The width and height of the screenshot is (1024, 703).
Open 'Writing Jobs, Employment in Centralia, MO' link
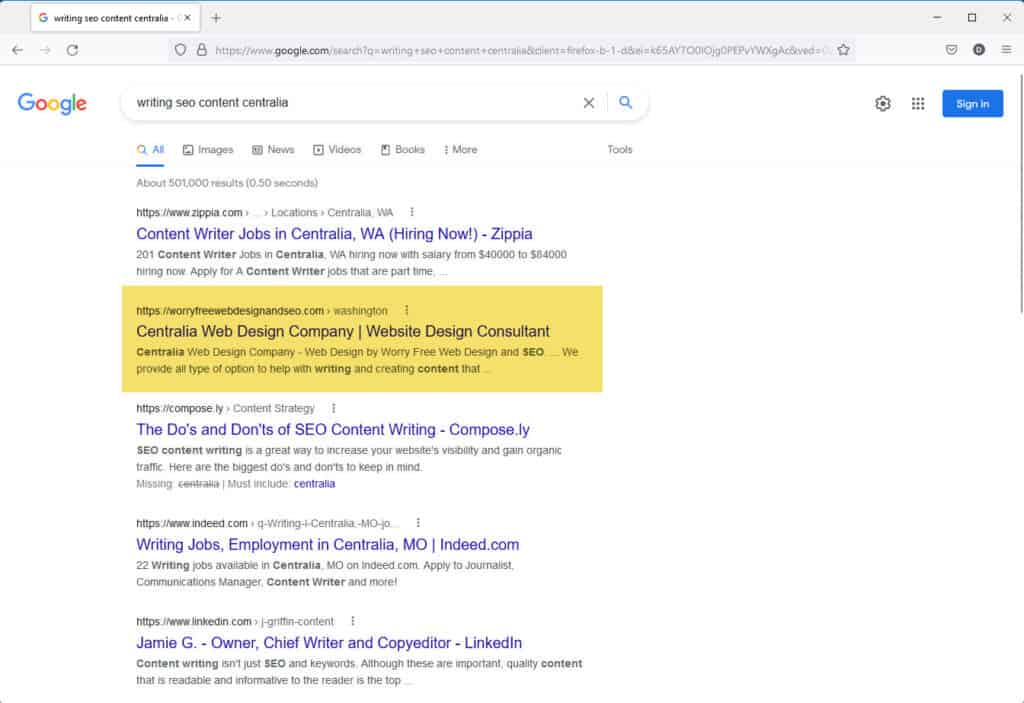(328, 544)
